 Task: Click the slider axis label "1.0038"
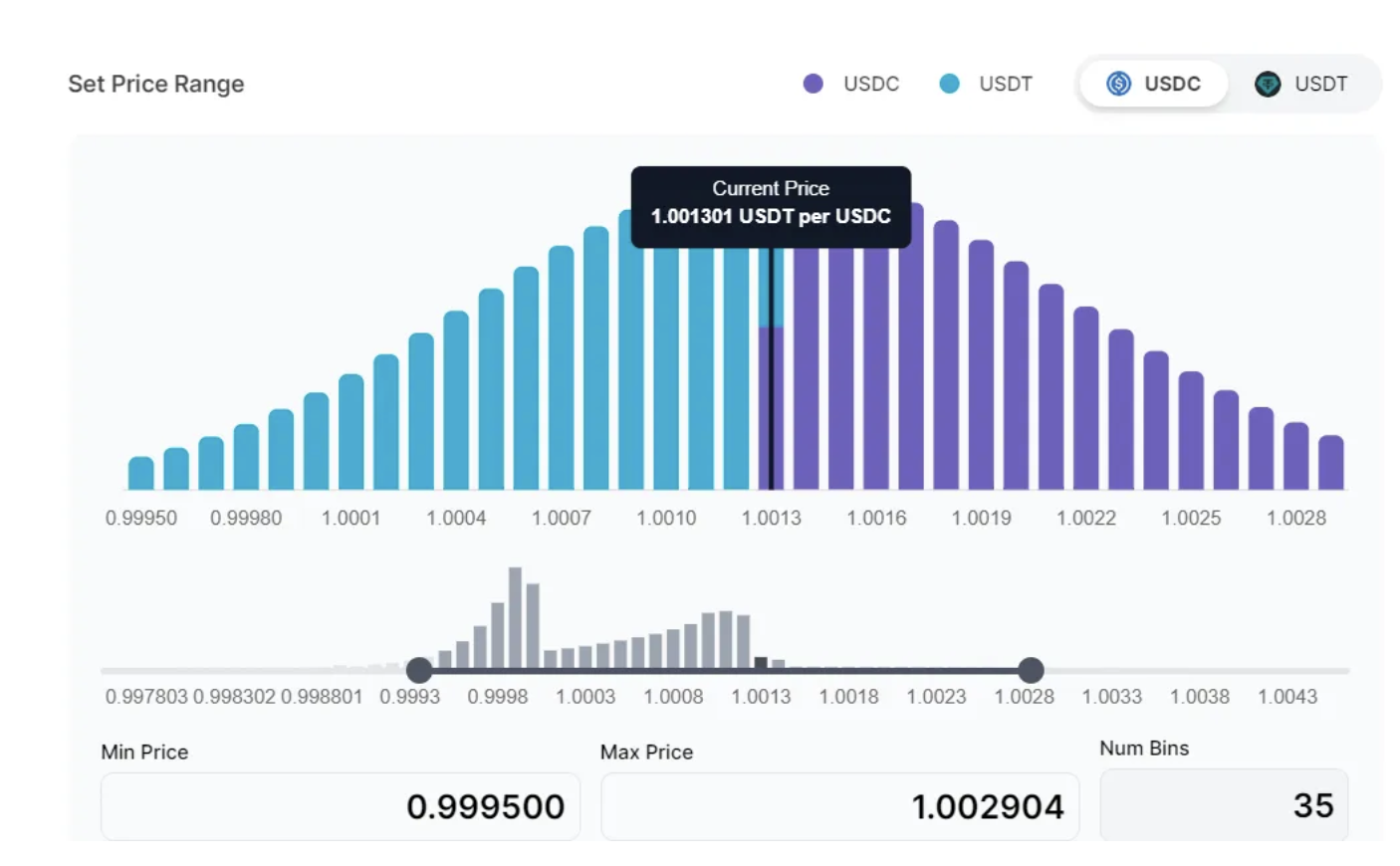click(1200, 697)
